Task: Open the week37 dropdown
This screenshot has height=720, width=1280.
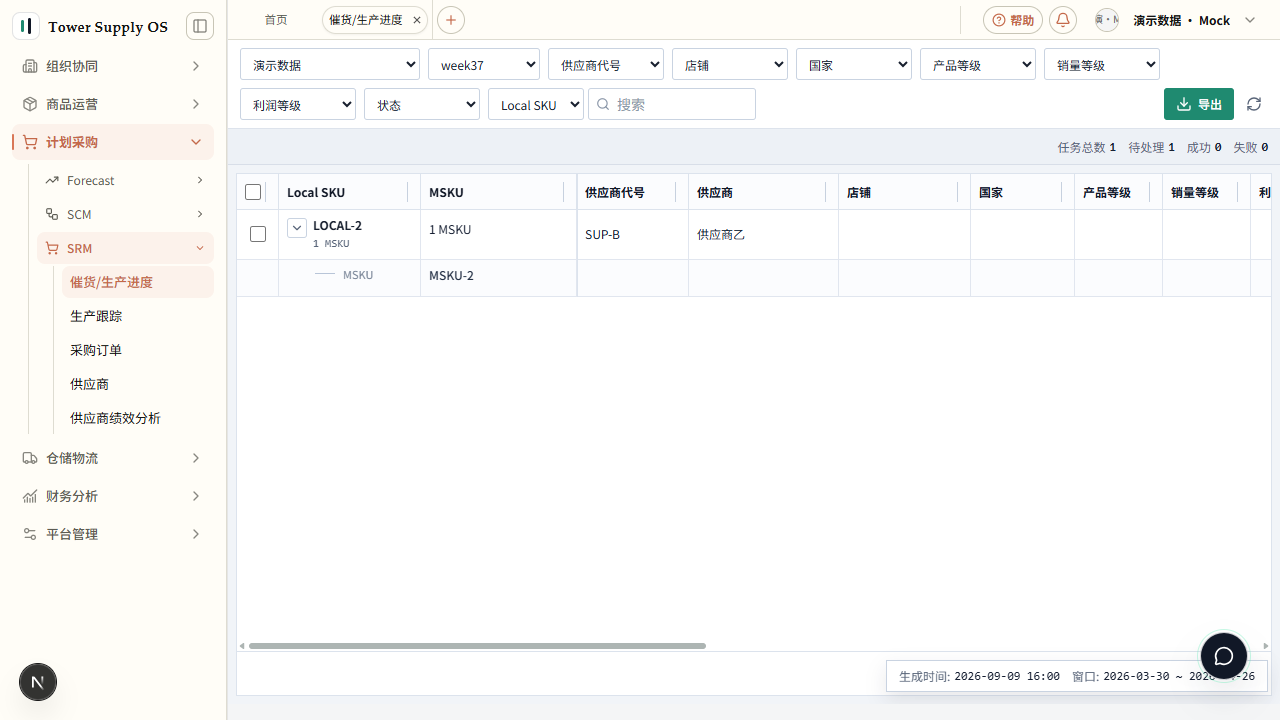Action: click(x=484, y=65)
